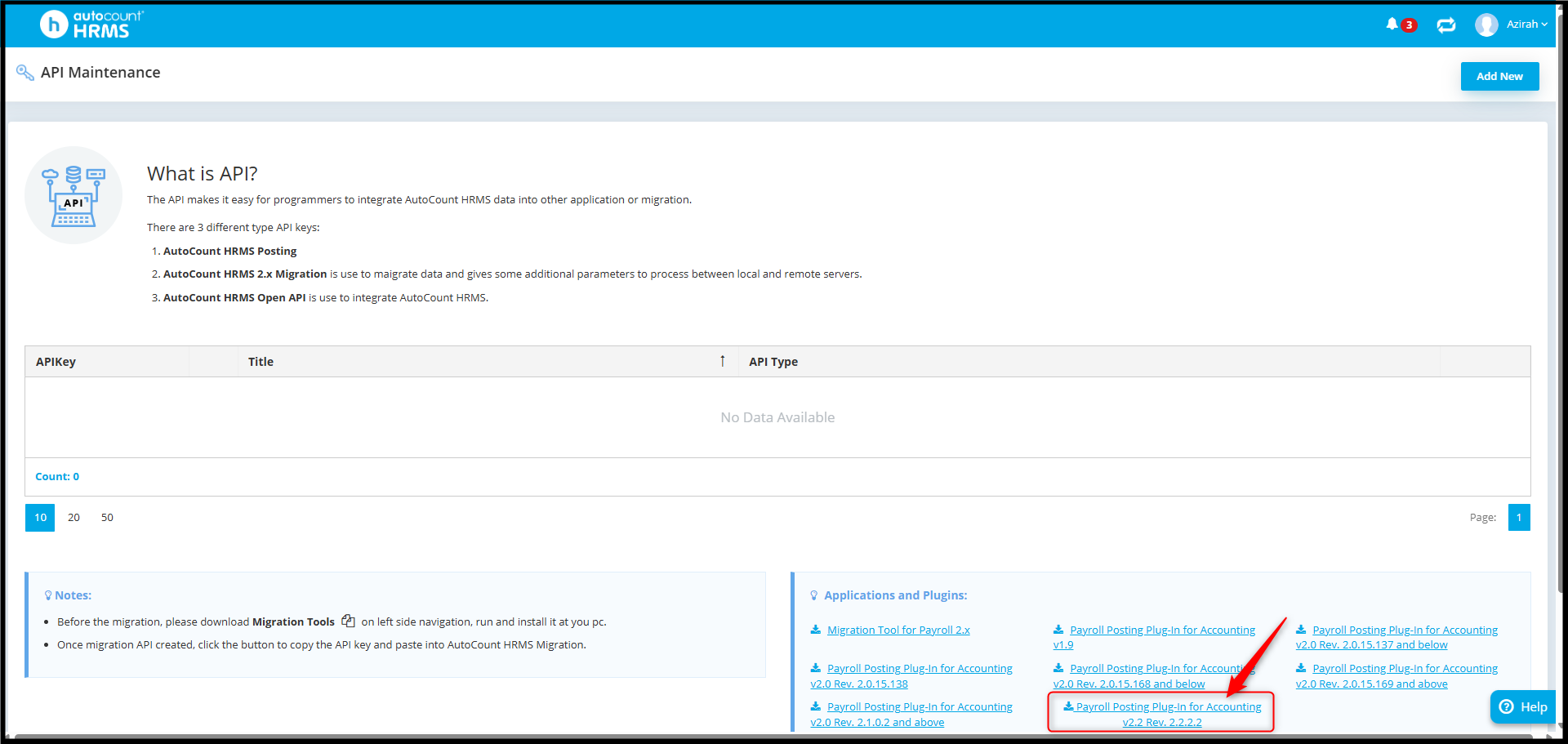Set page size to 10
The height and width of the screenshot is (744, 1568).
pos(40,518)
